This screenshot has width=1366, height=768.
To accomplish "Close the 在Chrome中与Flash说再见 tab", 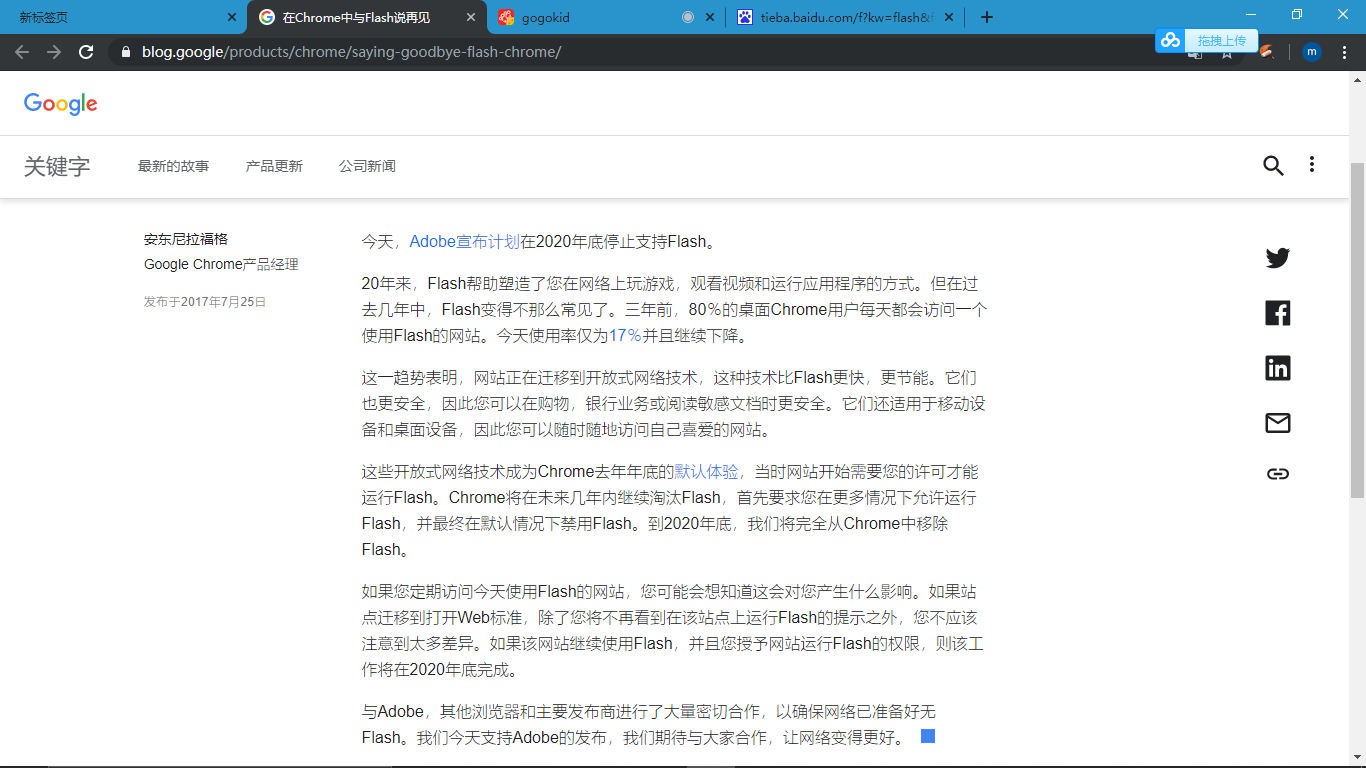I will [472, 17].
